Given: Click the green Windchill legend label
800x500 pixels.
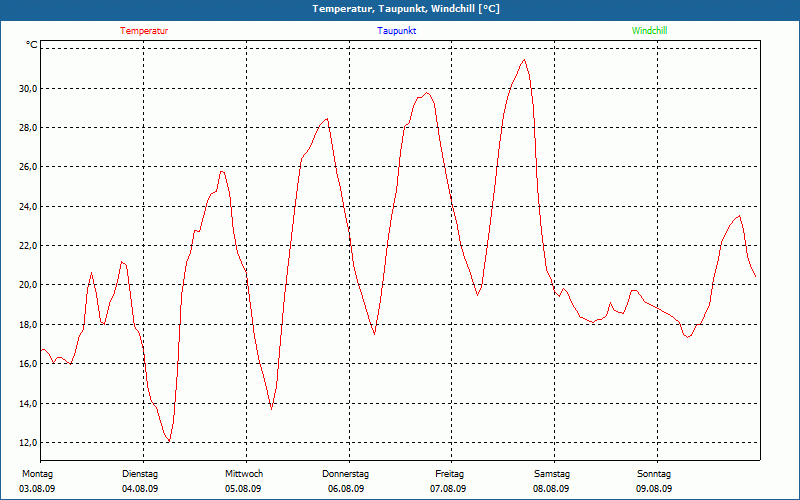Looking at the screenshot, I should (649, 31).
